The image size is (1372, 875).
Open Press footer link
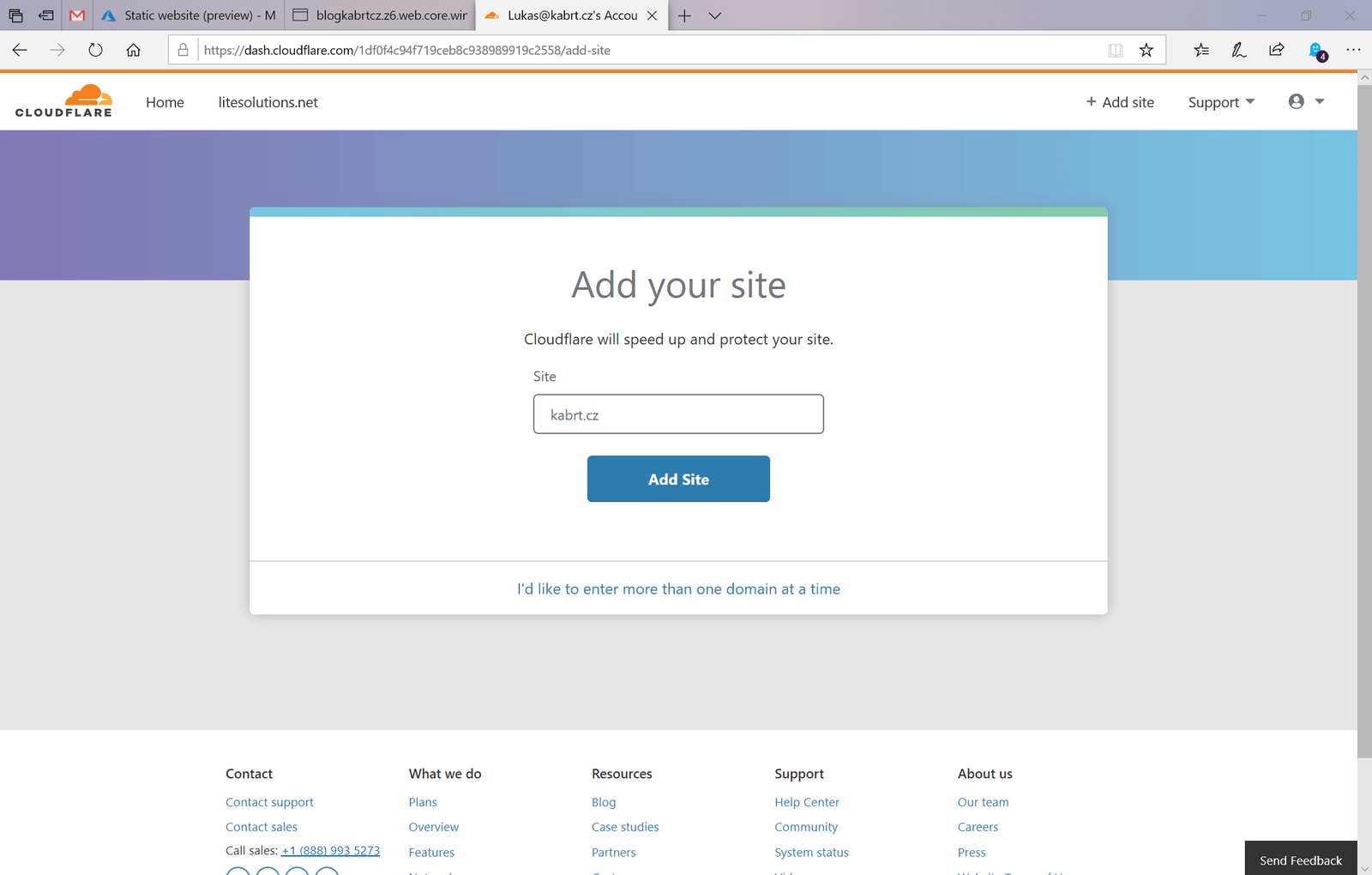972,853
